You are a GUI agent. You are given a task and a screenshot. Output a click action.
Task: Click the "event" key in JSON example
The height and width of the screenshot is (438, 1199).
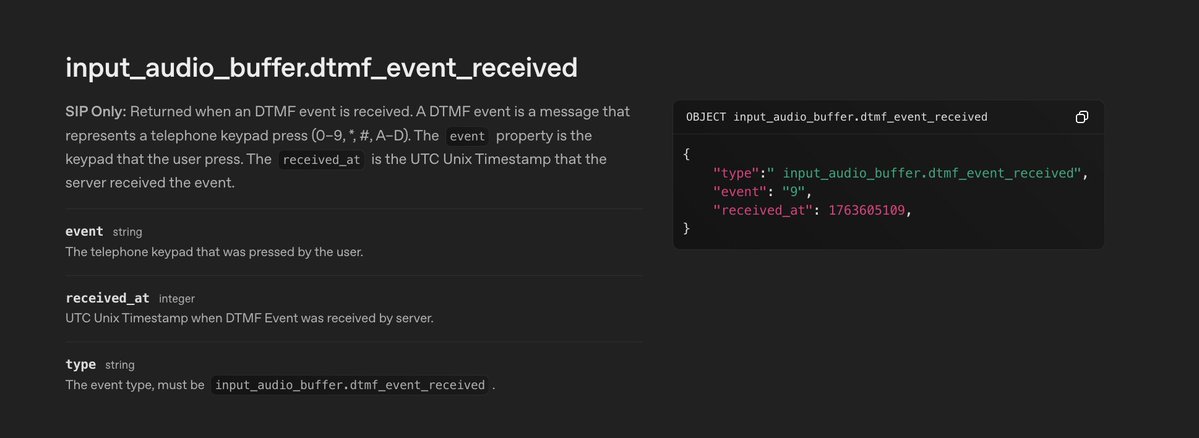coord(739,192)
